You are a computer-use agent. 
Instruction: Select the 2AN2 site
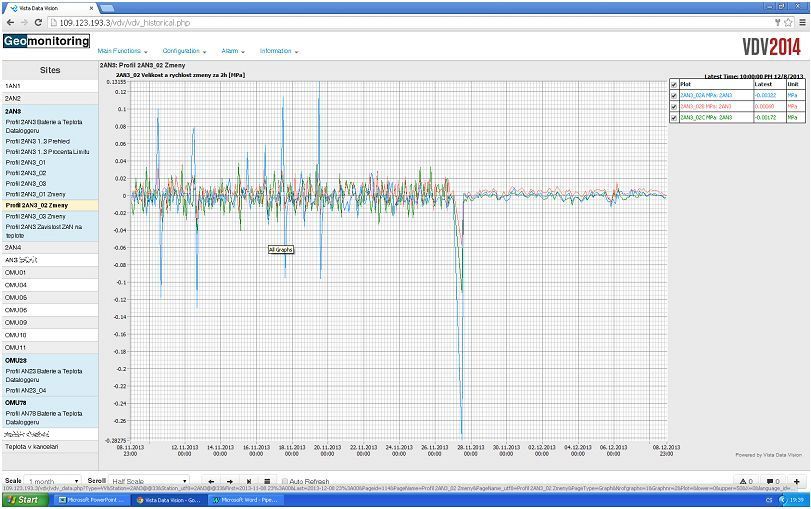pos(50,98)
